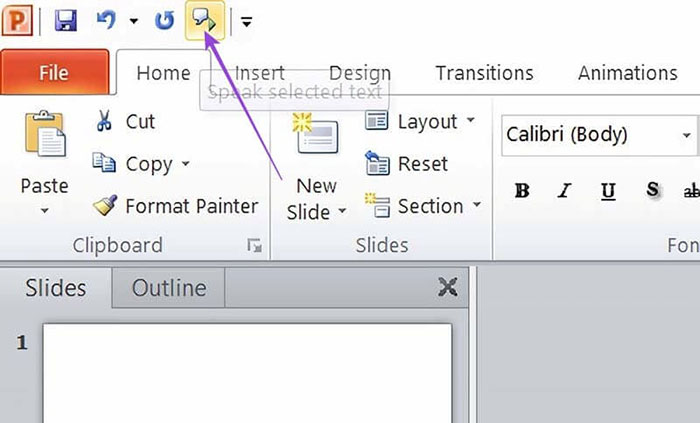Close the Slides/Outline pane
This screenshot has height=423, width=700.
coord(448,288)
